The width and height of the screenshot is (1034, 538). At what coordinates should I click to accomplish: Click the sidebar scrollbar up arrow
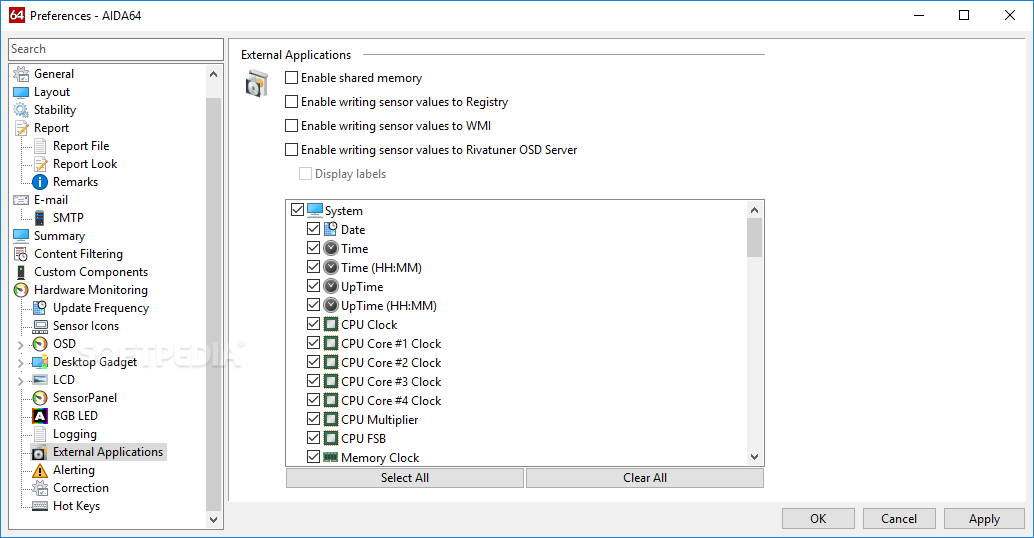pyautogui.click(x=213, y=74)
